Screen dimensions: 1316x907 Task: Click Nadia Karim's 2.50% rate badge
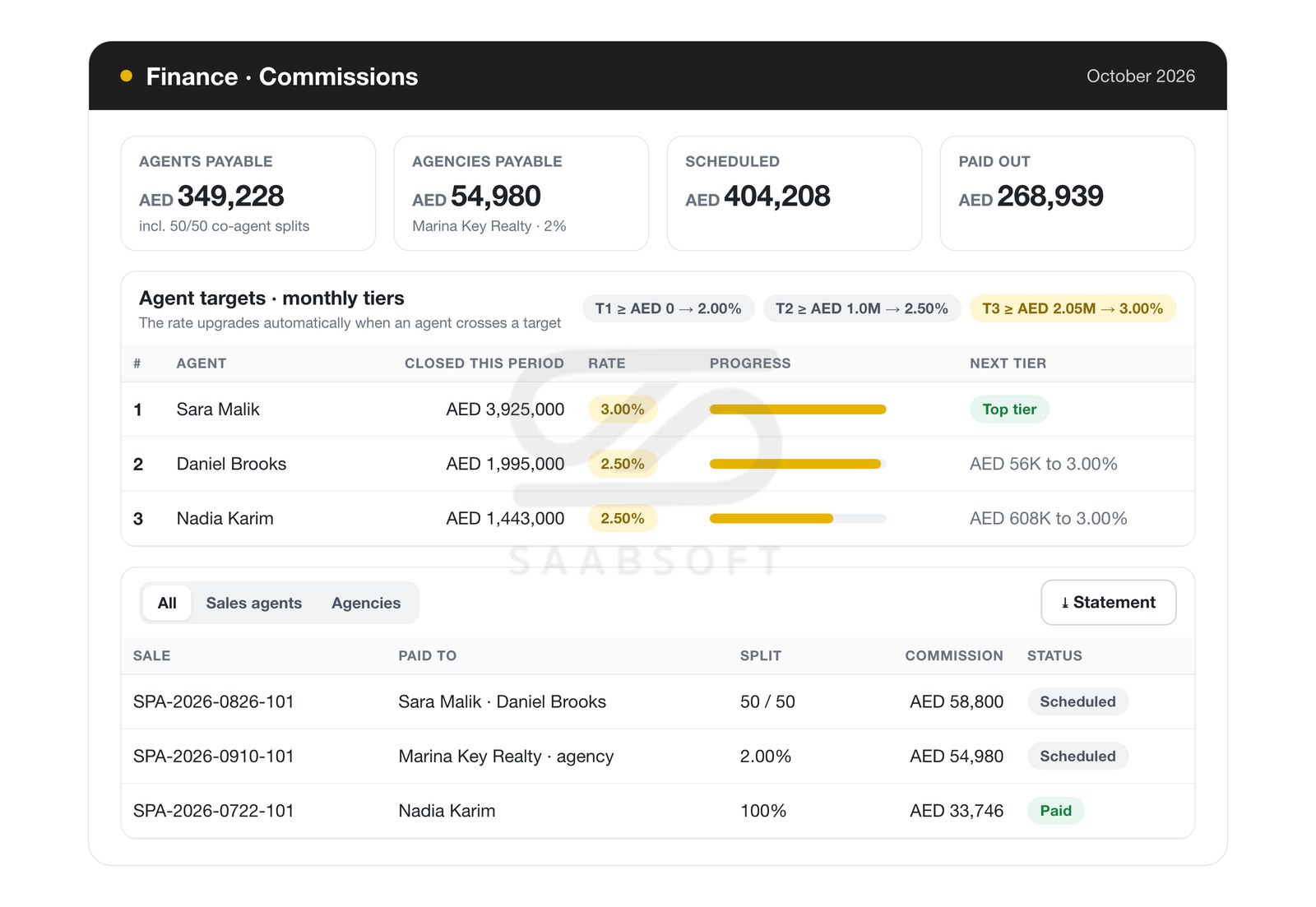pyautogui.click(x=623, y=519)
